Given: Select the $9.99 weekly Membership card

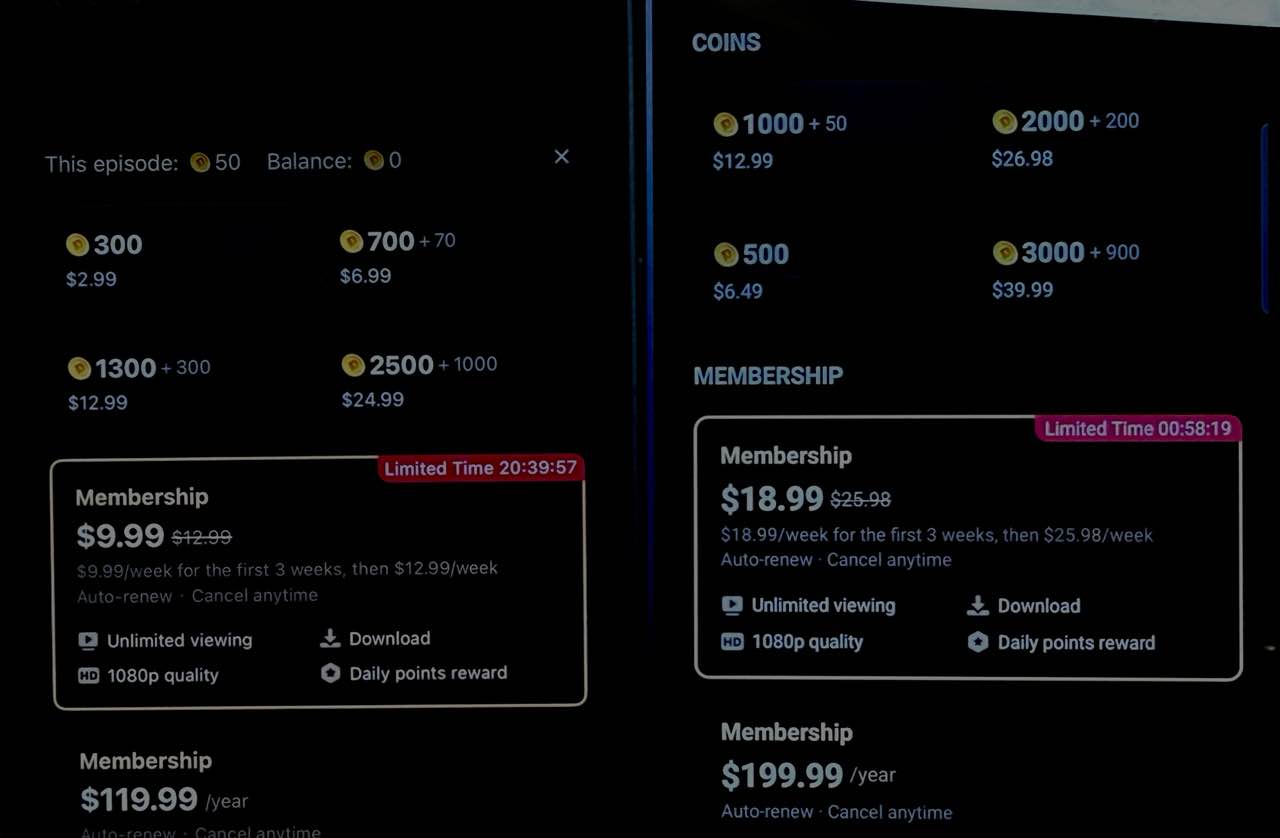Looking at the screenshot, I should click(318, 583).
